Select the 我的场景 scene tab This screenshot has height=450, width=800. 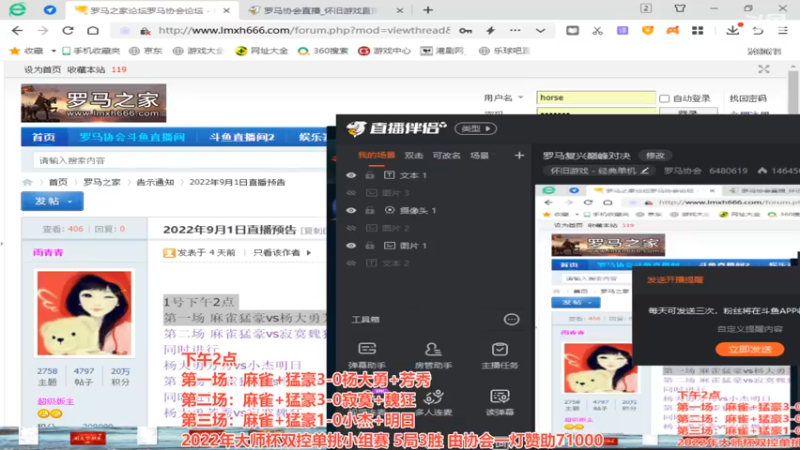(x=377, y=155)
